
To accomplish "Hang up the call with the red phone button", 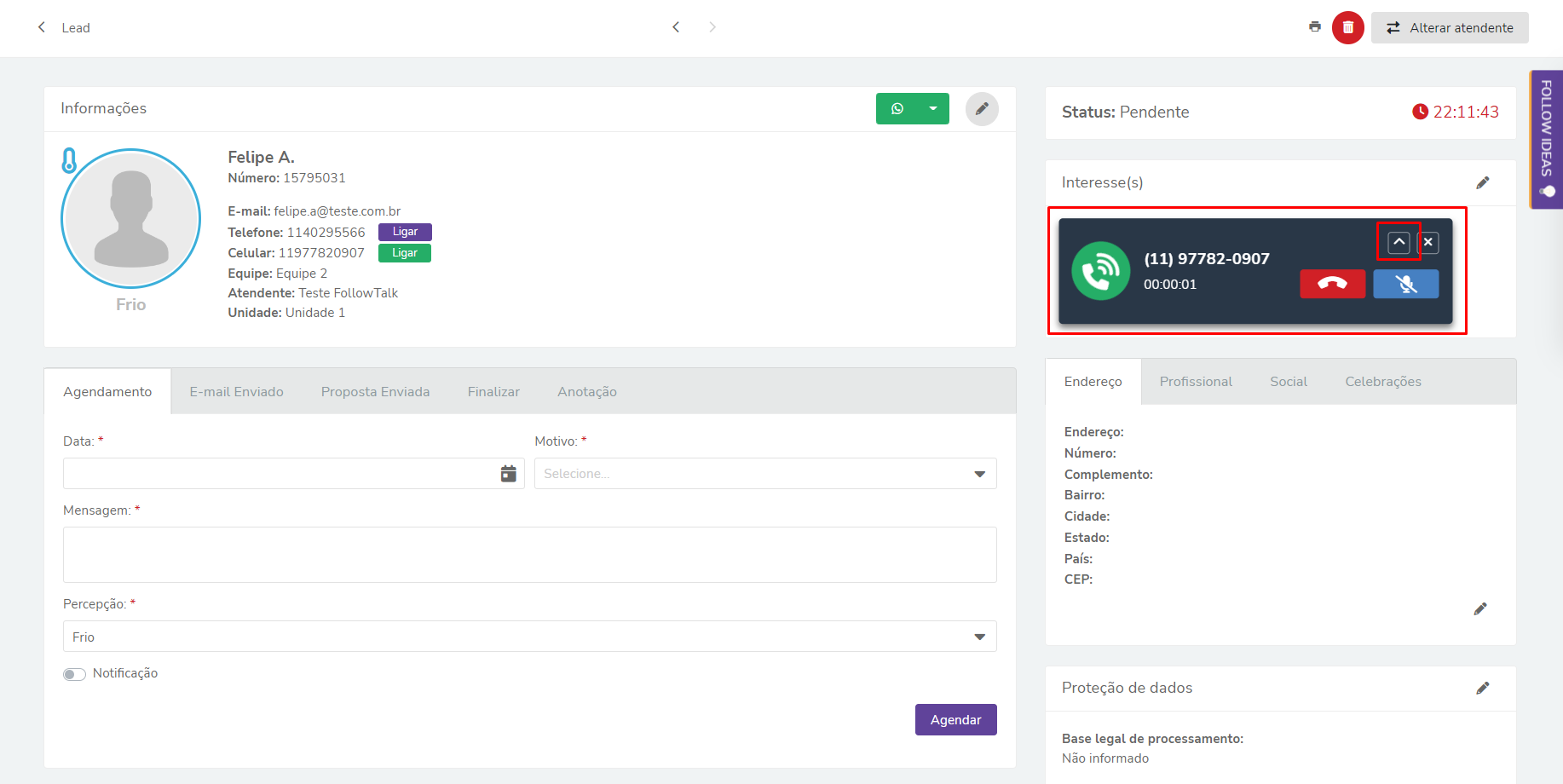I will [1332, 284].
